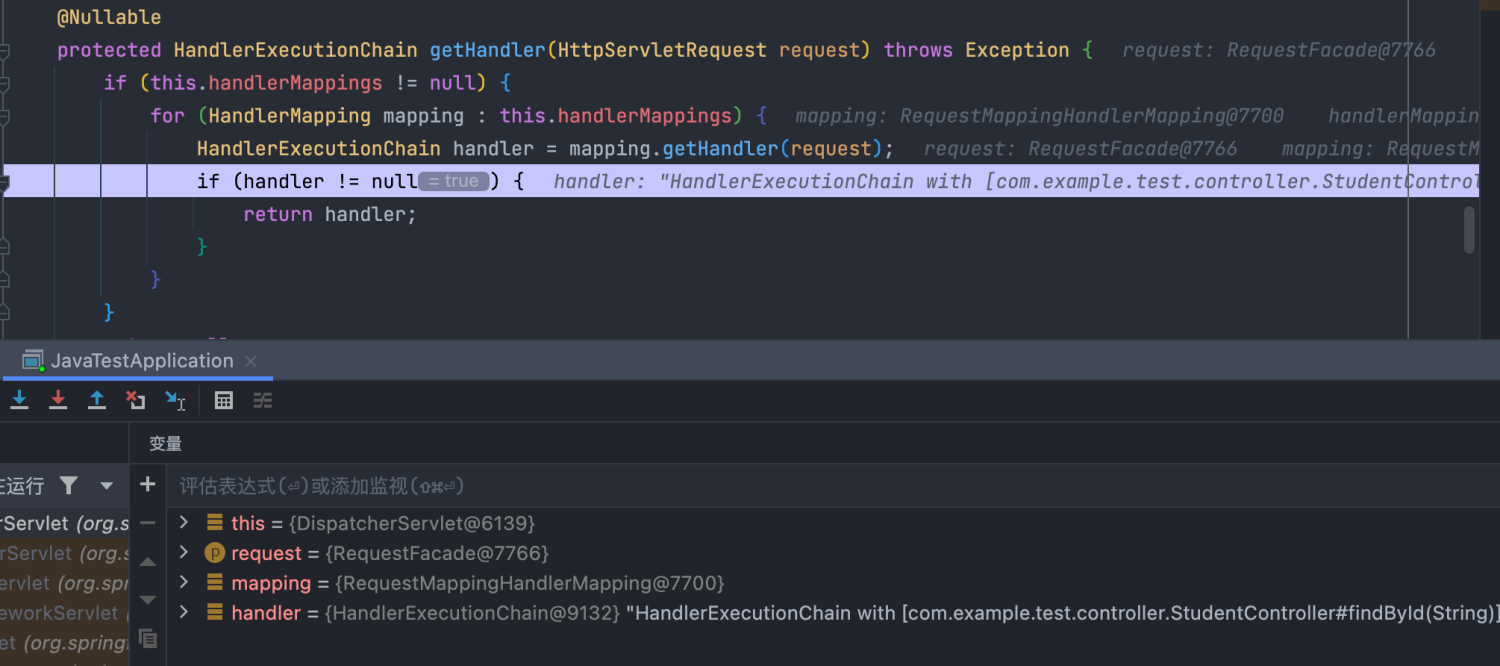Collapse the 'for (HandlerMapping mapping' fold marker
The image size is (1500, 666).
point(5,117)
